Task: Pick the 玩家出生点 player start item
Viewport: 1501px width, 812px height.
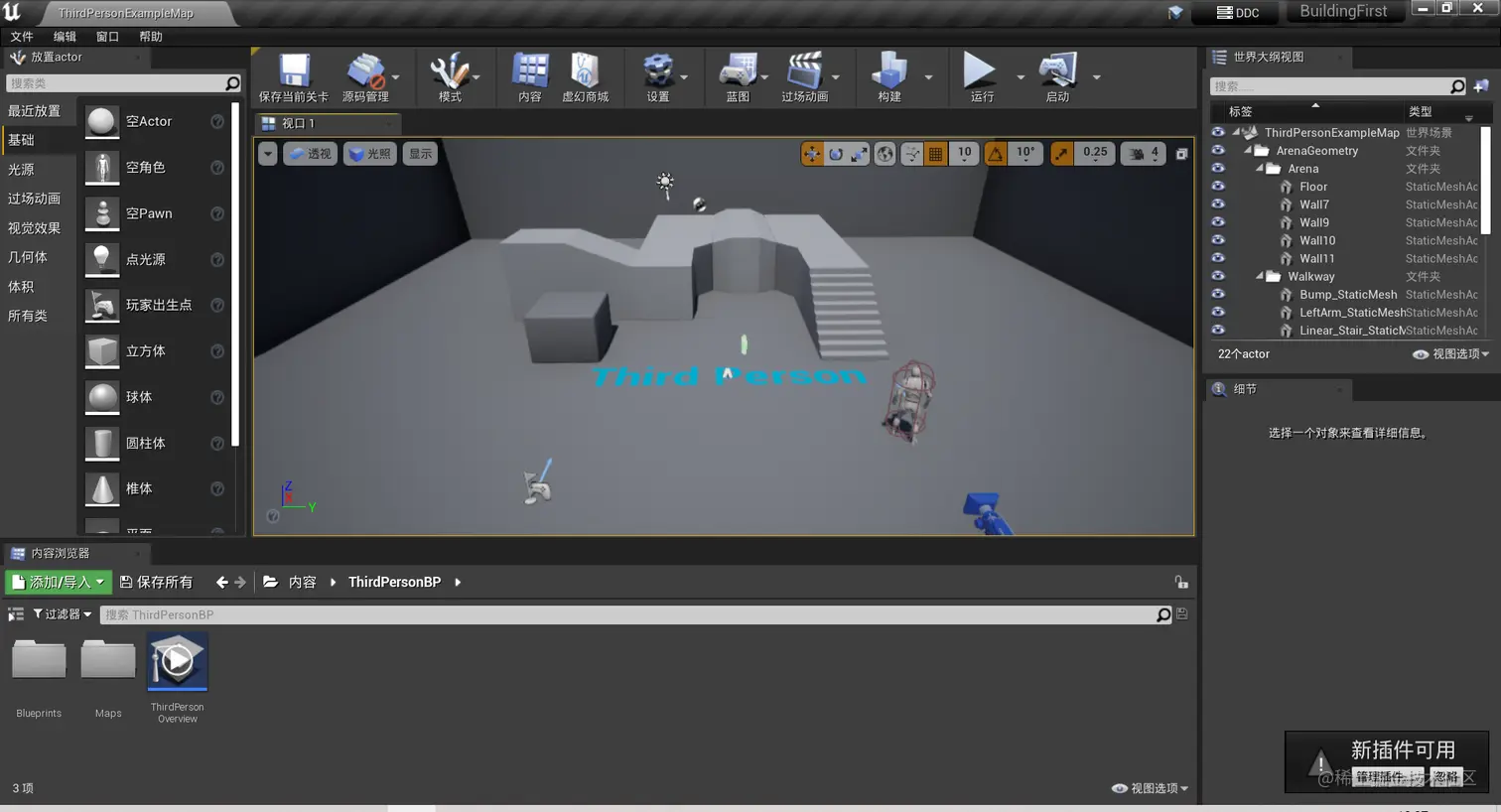Action: (156, 305)
